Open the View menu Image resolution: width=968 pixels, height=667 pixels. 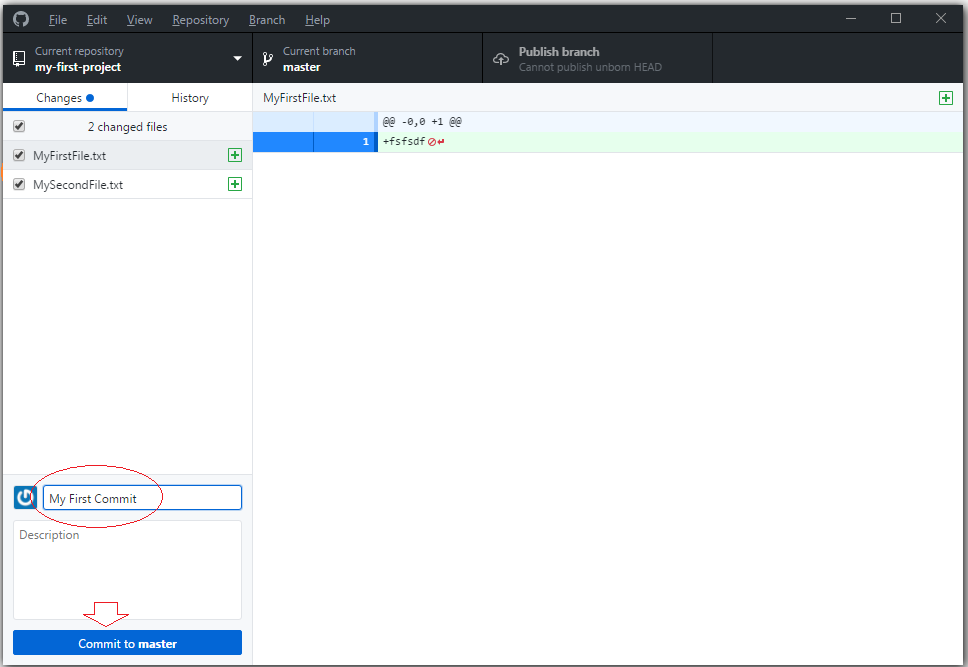click(x=140, y=20)
